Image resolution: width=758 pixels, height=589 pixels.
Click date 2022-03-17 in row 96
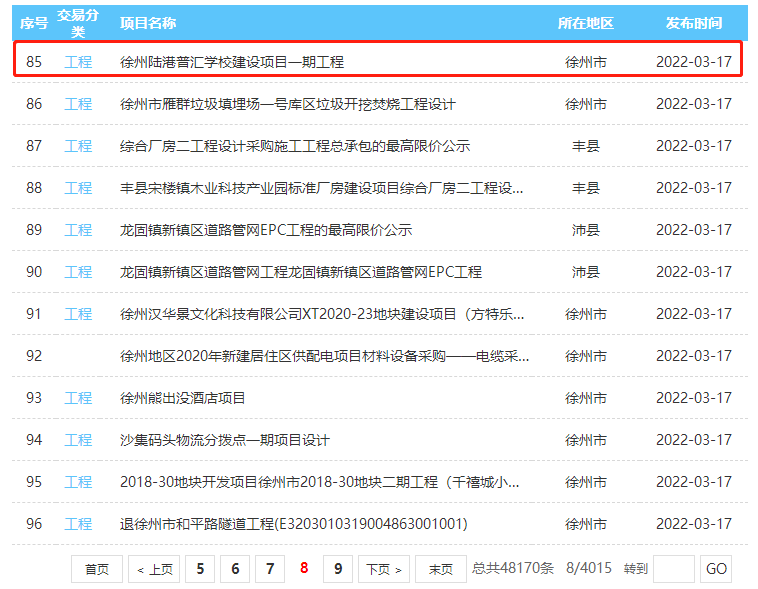click(694, 524)
